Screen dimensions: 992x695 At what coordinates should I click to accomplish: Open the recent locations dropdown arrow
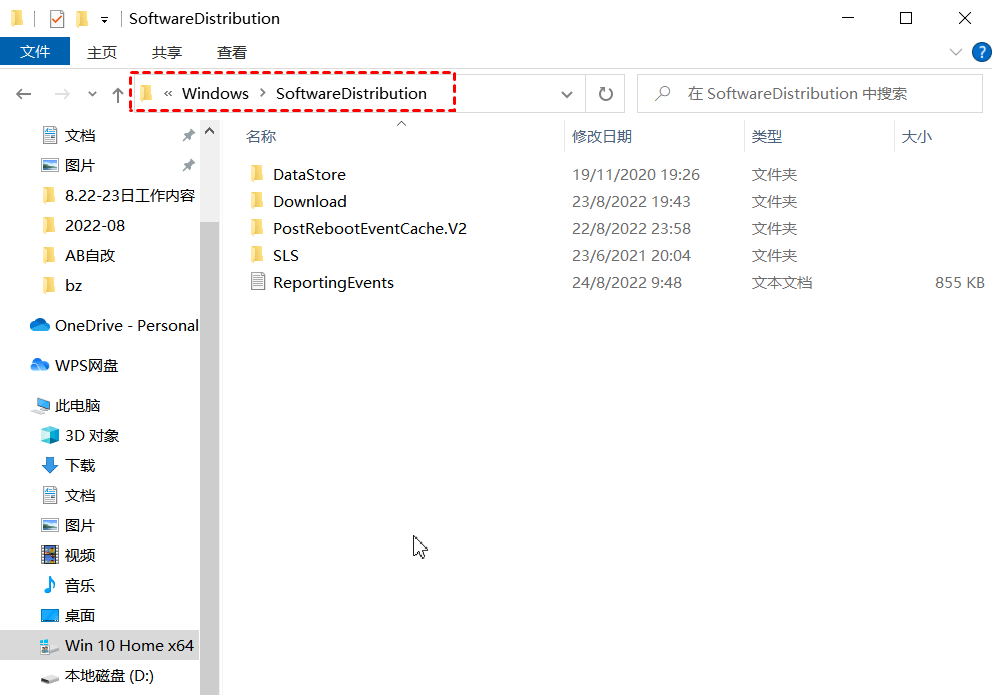(x=92, y=94)
